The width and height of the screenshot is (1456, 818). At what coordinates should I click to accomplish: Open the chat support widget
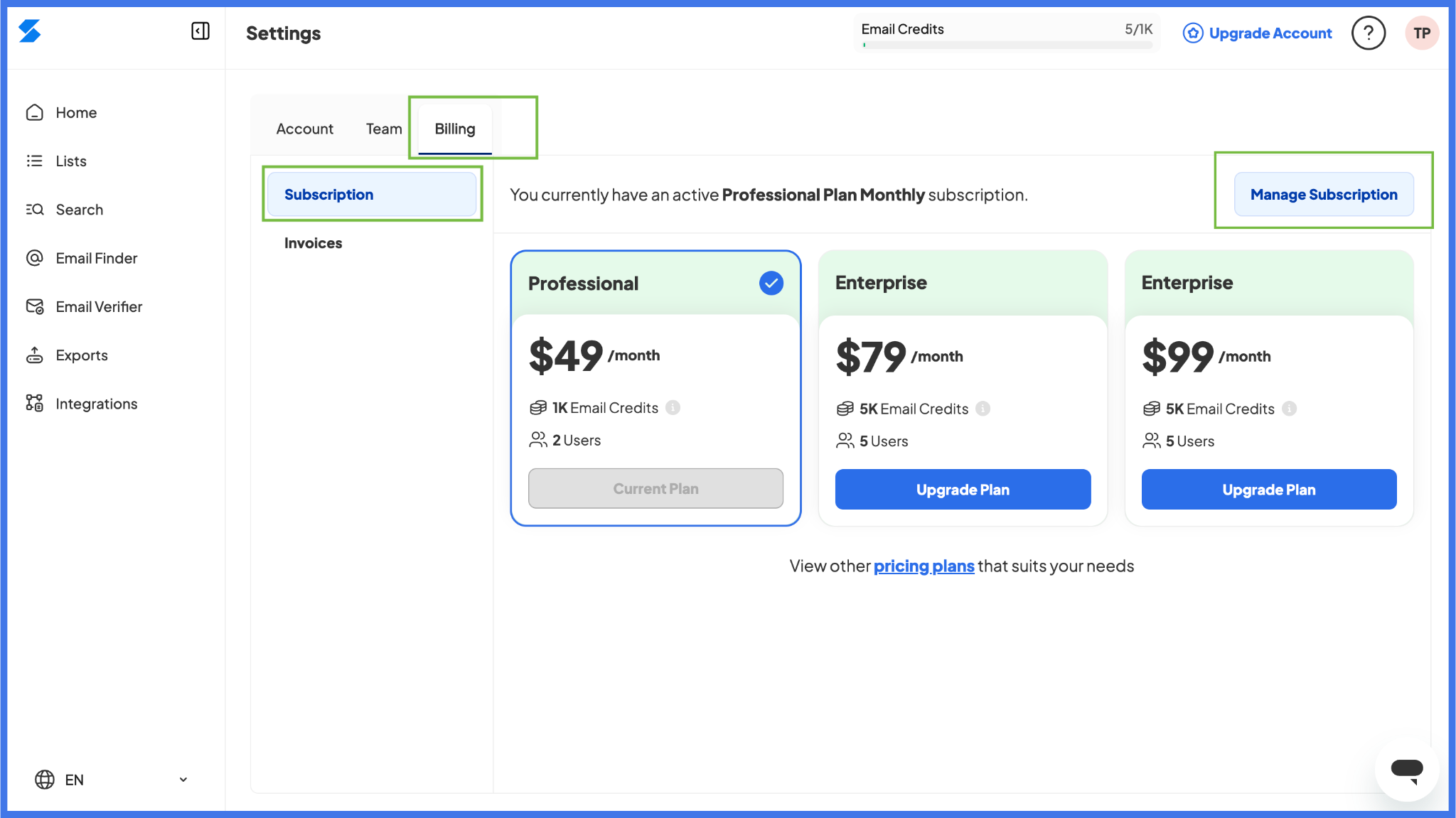point(1407,770)
